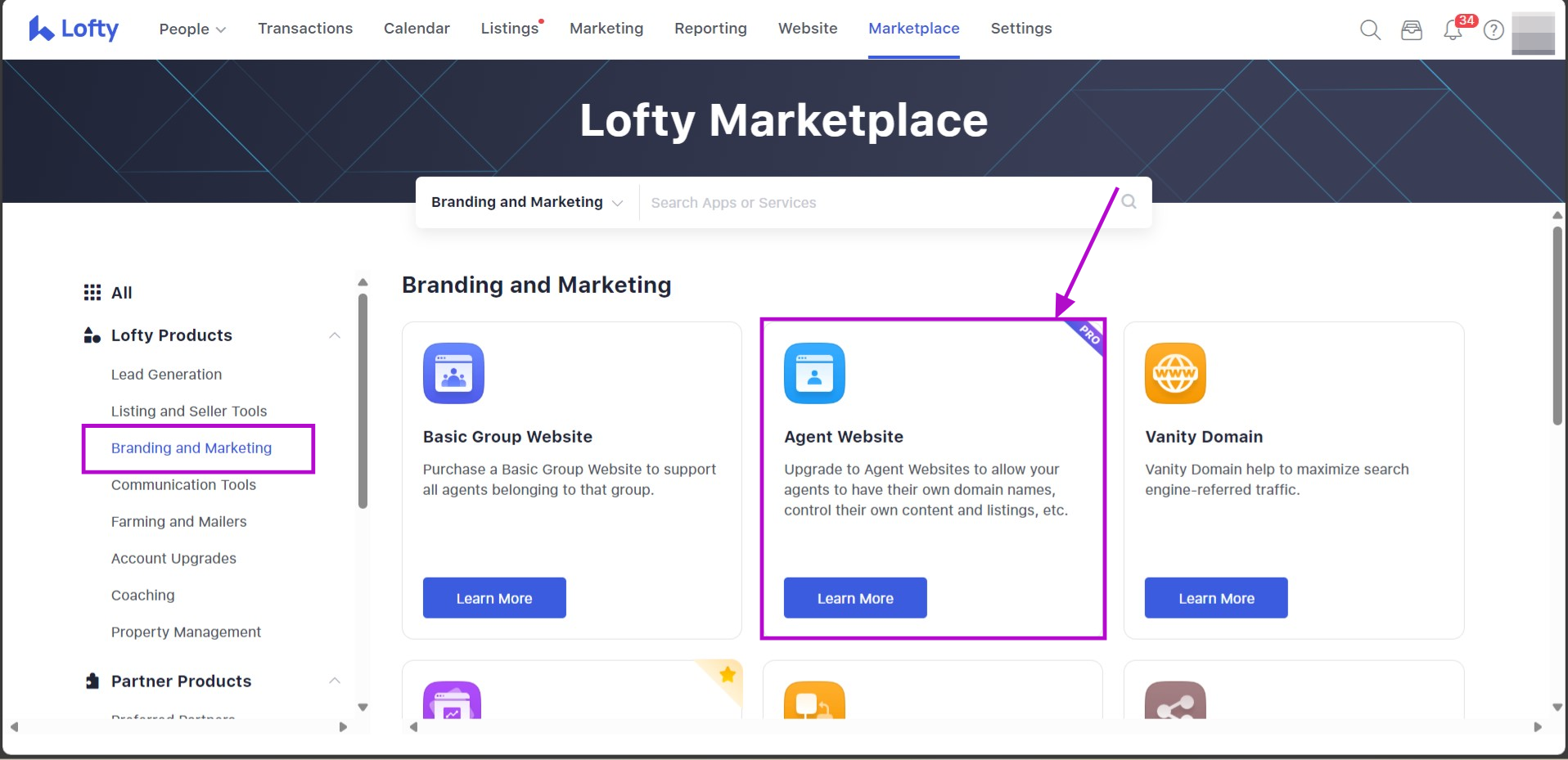Open the Listings tab
The width and height of the screenshot is (1568, 760).
tap(510, 29)
